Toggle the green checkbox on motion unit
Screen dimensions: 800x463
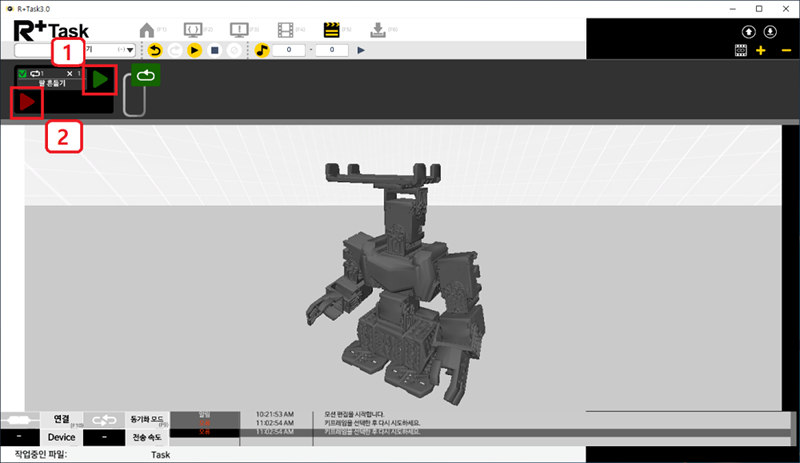click(23, 74)
